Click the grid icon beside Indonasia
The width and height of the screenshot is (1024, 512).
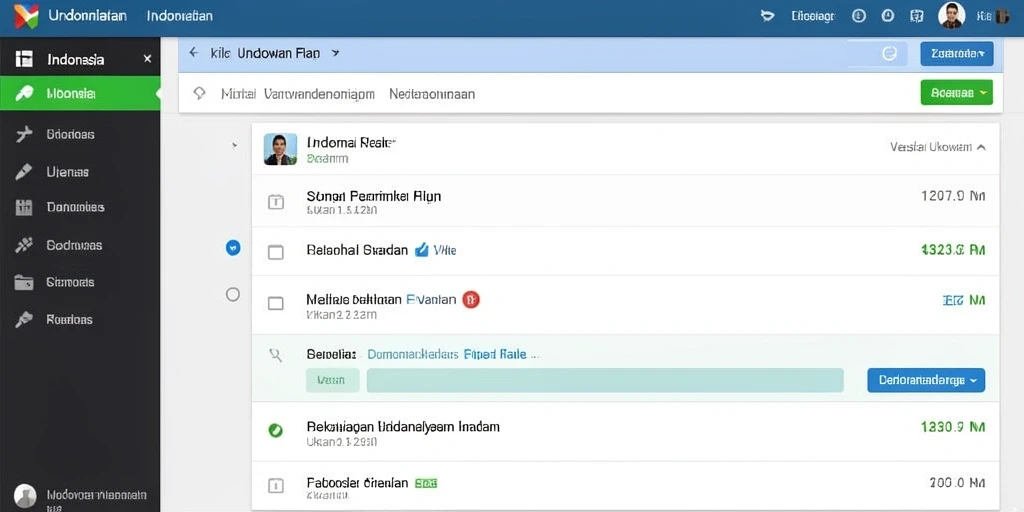24,59
